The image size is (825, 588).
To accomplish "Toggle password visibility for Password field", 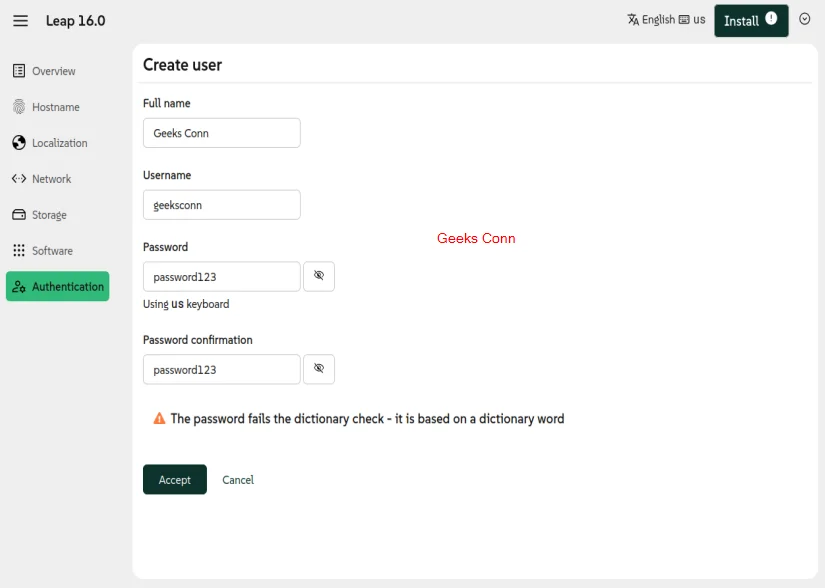I will tap(319, 276).
